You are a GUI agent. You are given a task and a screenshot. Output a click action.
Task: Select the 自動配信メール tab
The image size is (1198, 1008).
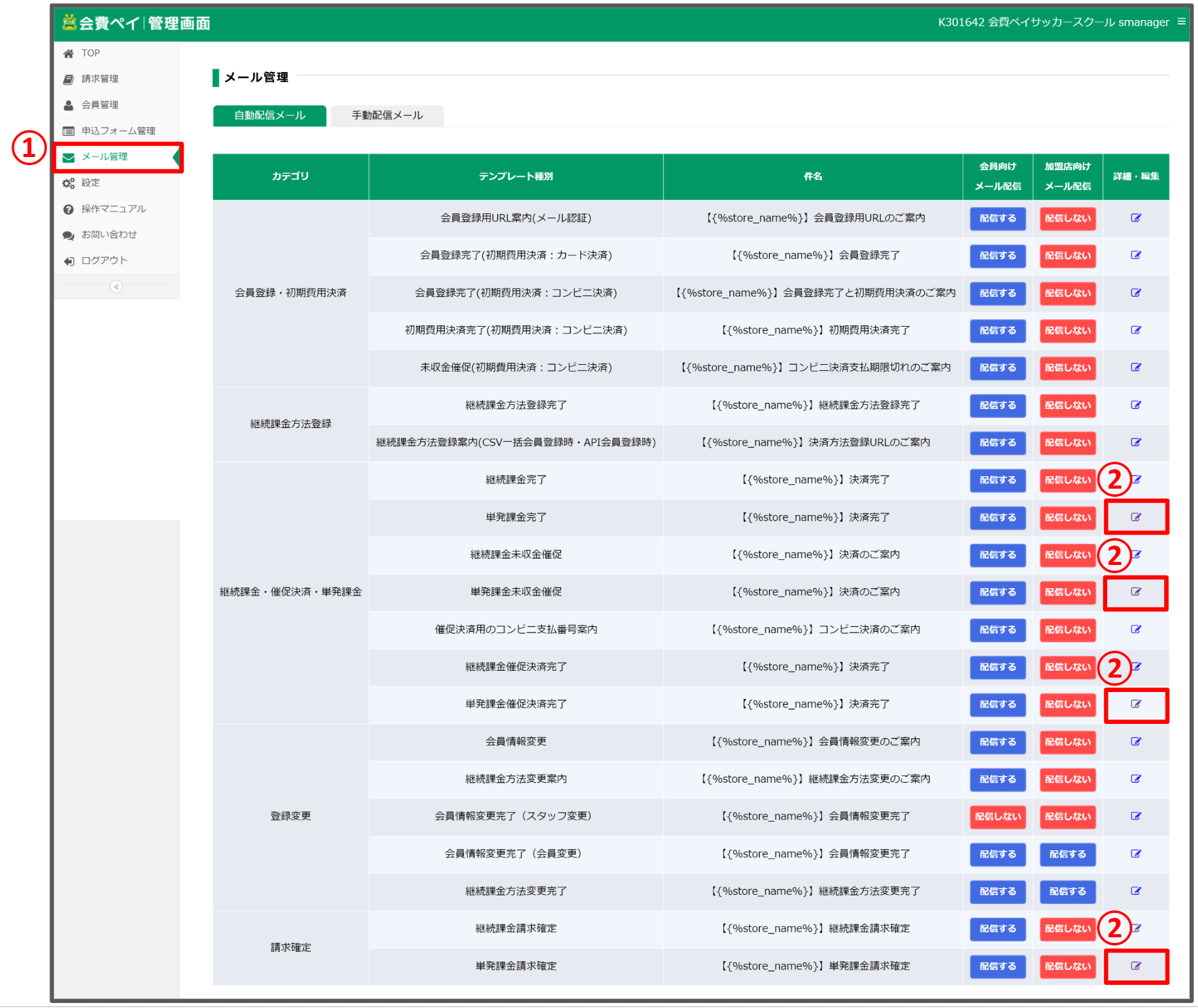(x=269, y=116)
